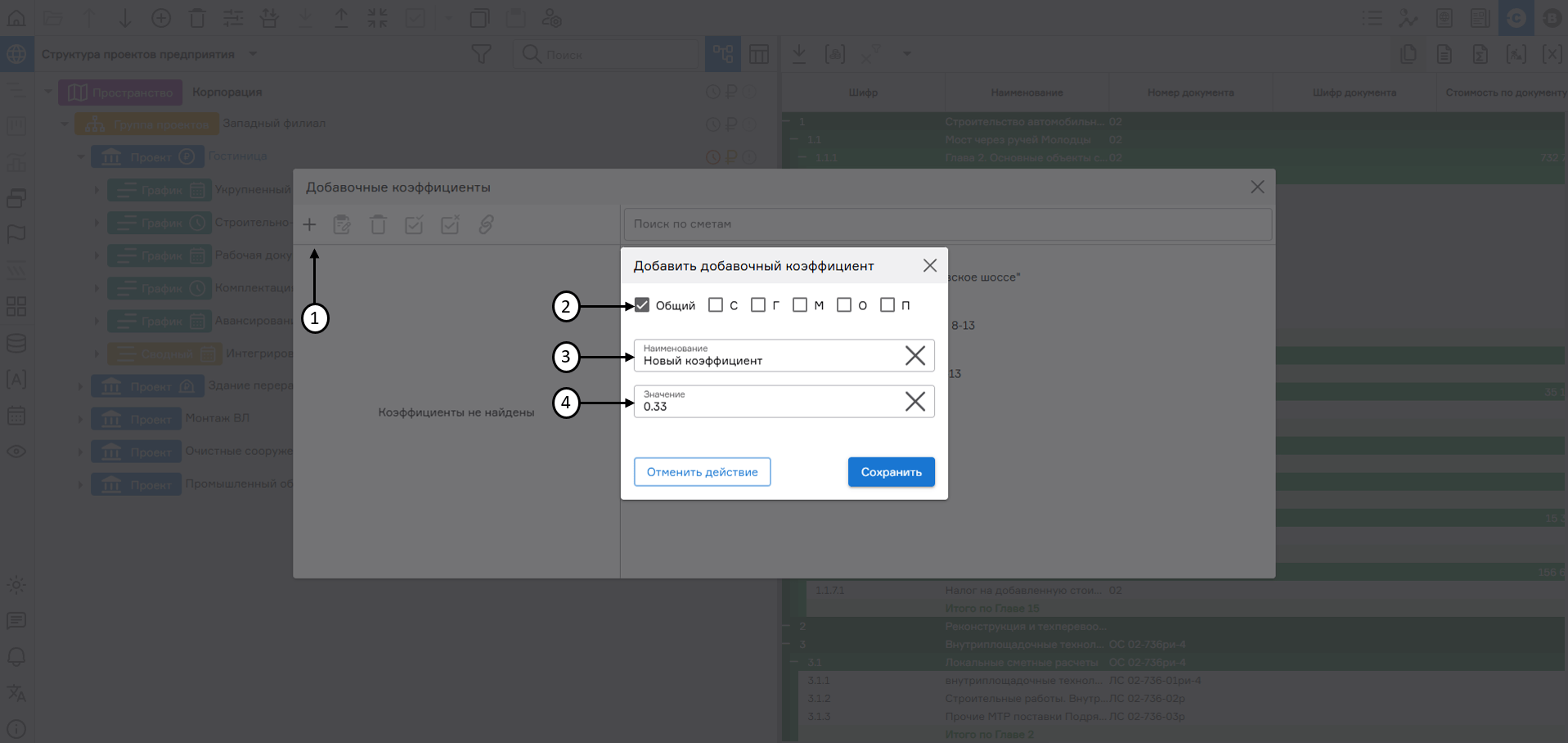Click the paperclip link icon in the dialog toolbar
The image size is (1568, 743).
[x=487, y=223]
